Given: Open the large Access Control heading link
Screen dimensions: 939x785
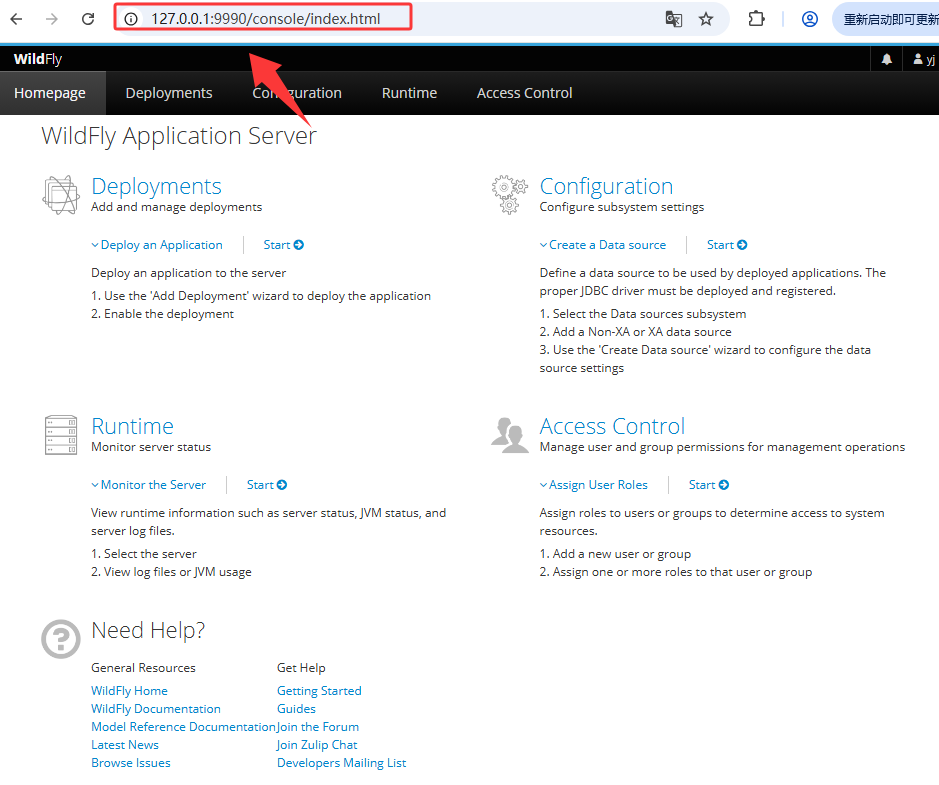Looking at the screenshot, I should pyautogui.click(x=612, y=426).
